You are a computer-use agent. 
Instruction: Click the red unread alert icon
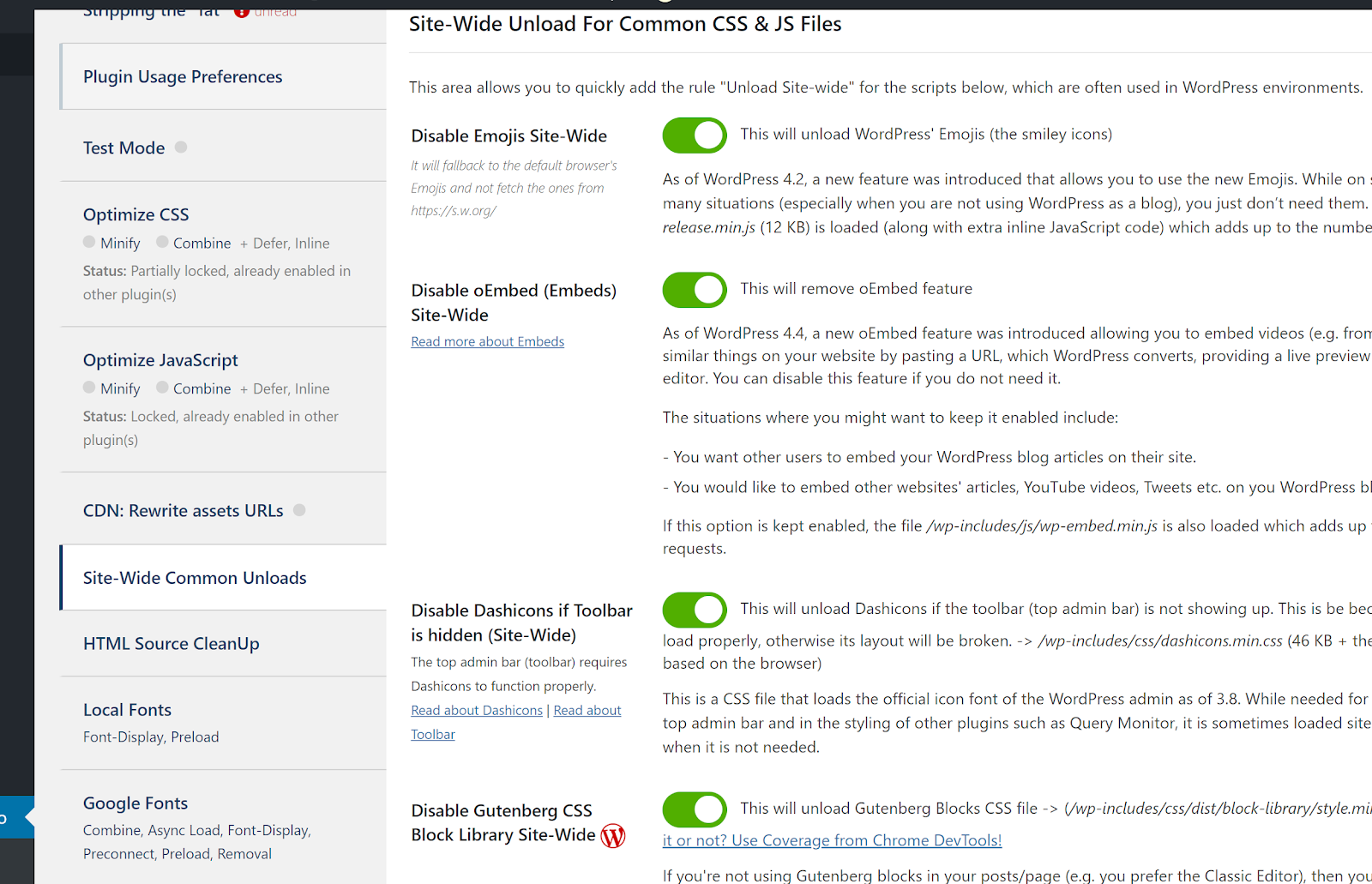pyautogui.click(x=242, y=12)
